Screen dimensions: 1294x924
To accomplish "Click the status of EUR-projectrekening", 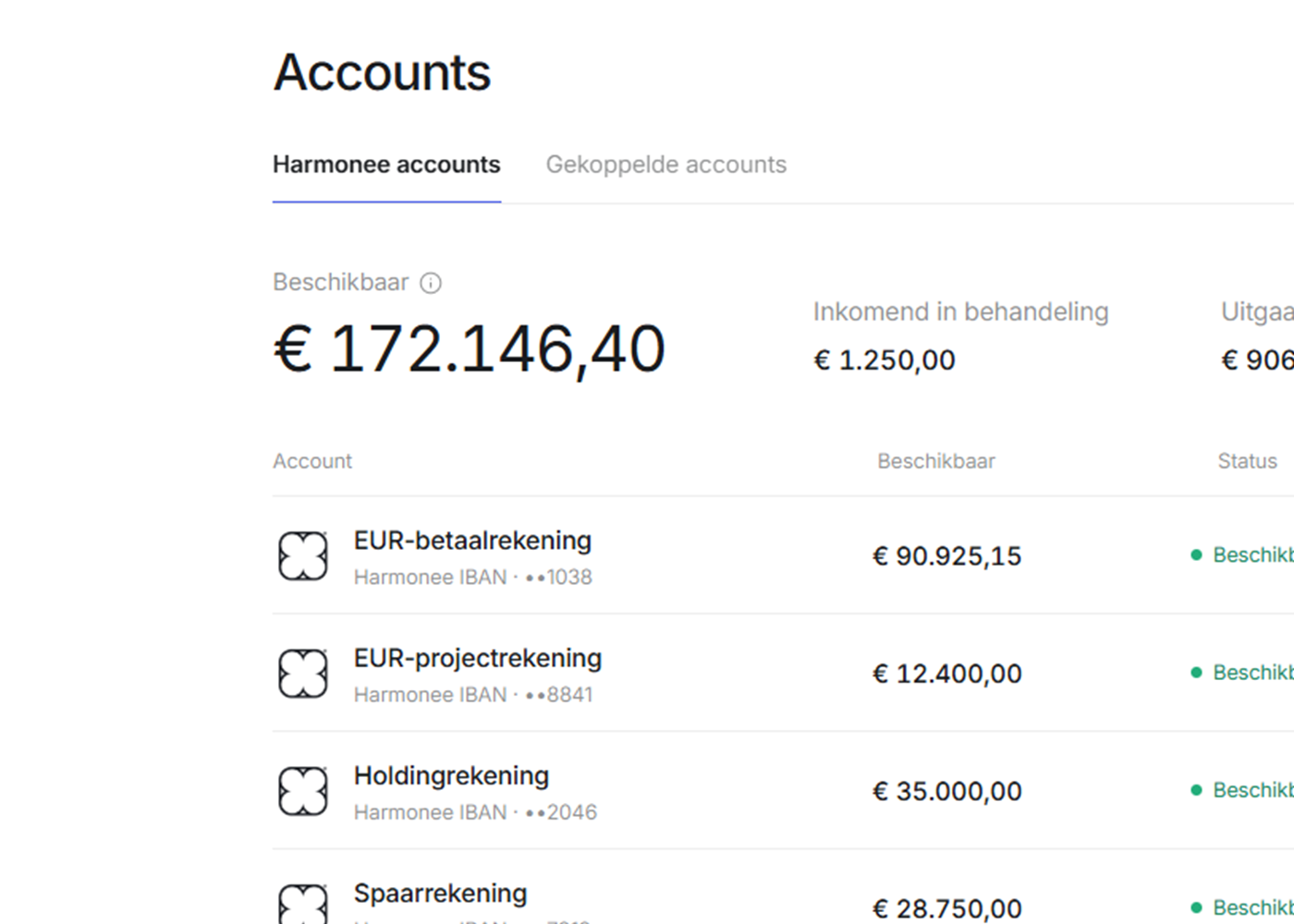I will [1242, 673].
